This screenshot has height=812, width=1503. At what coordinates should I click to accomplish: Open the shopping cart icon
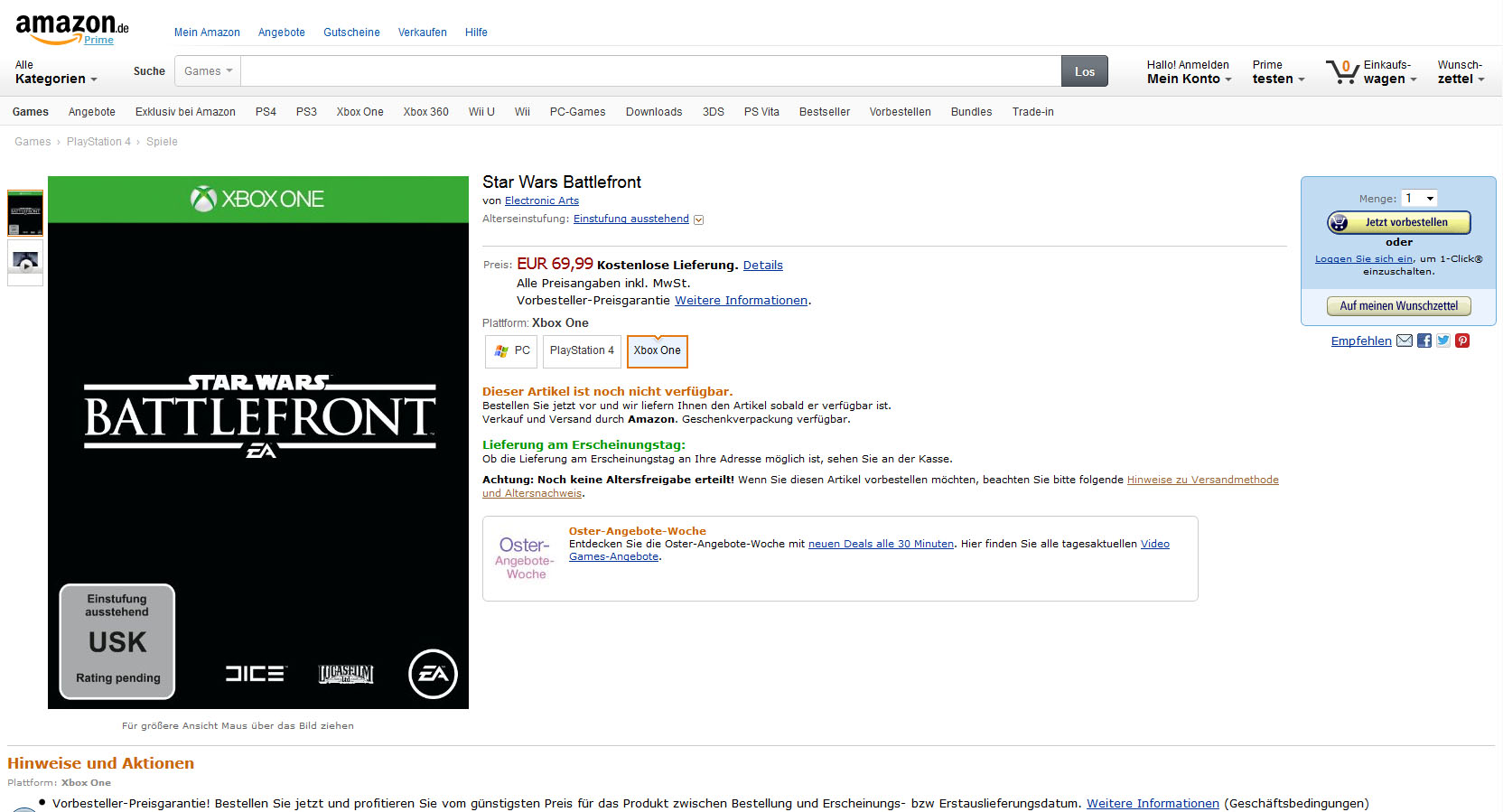point(1342,71)
